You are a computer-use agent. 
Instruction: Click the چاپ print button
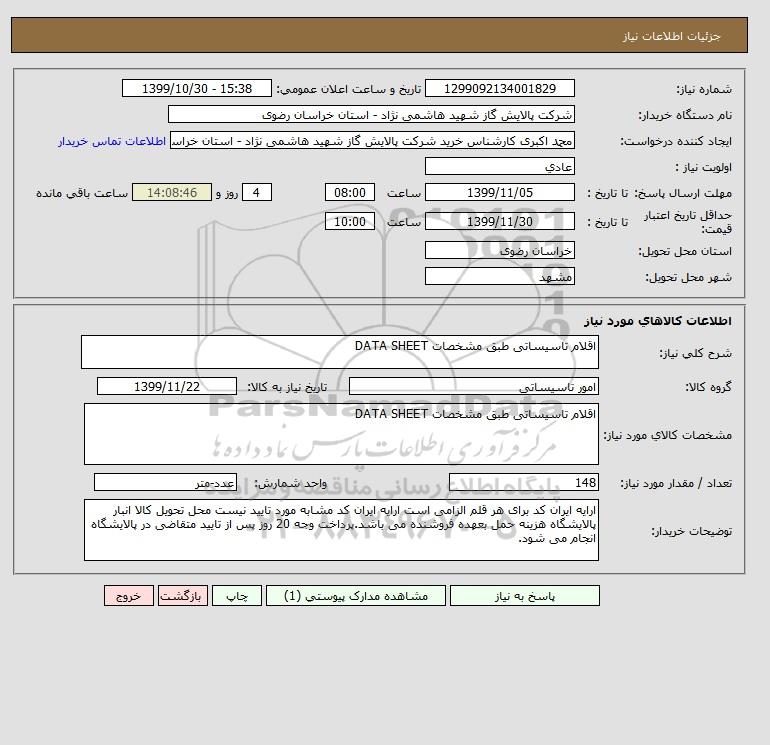(237, 596)
